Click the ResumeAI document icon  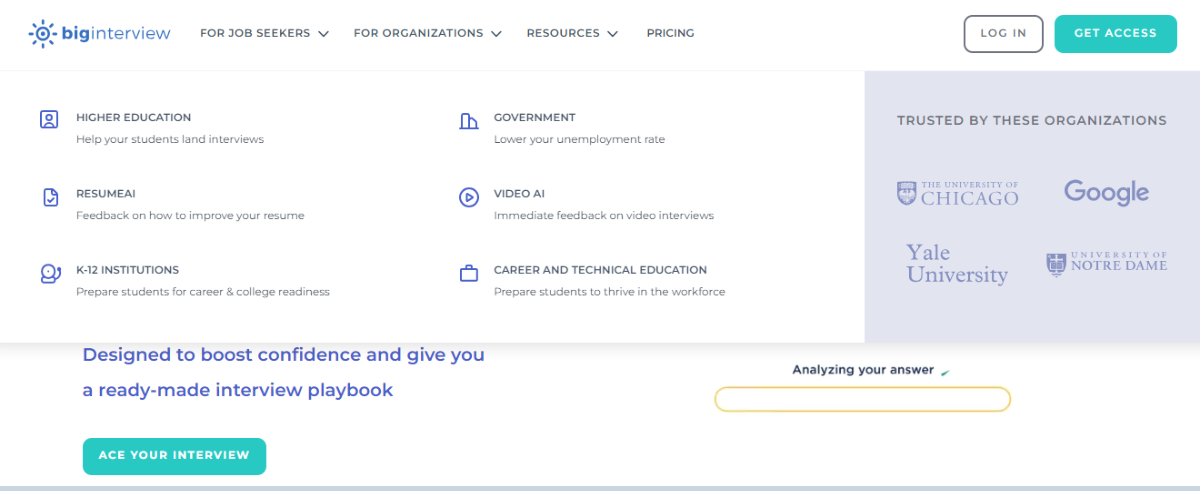(50, 197)
